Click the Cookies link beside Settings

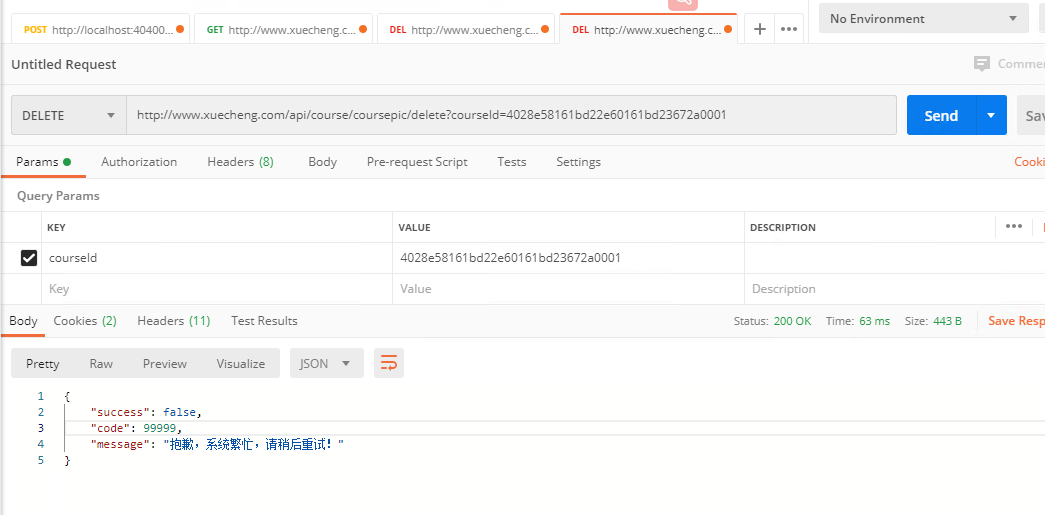1030,162
